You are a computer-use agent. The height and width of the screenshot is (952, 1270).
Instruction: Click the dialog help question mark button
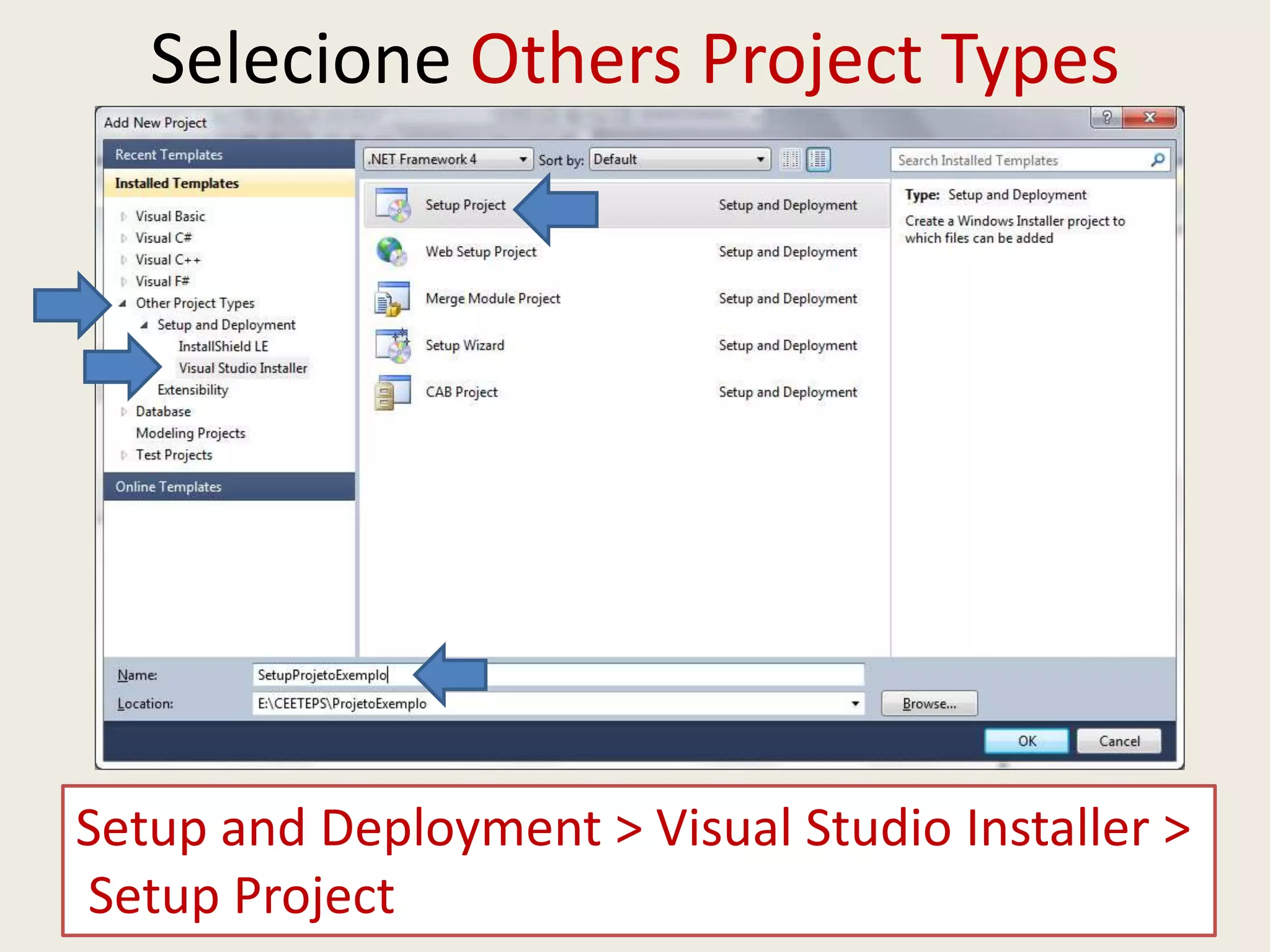1107,117
